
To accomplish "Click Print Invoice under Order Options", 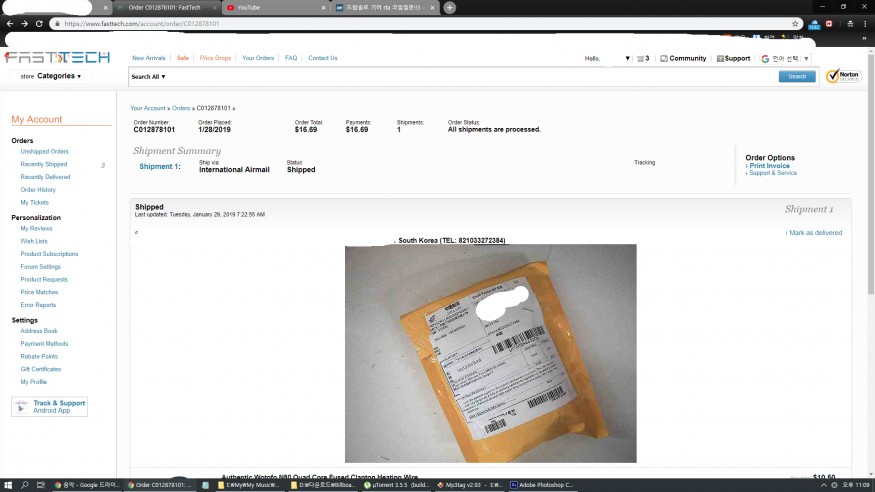I will tap(769, 166).
